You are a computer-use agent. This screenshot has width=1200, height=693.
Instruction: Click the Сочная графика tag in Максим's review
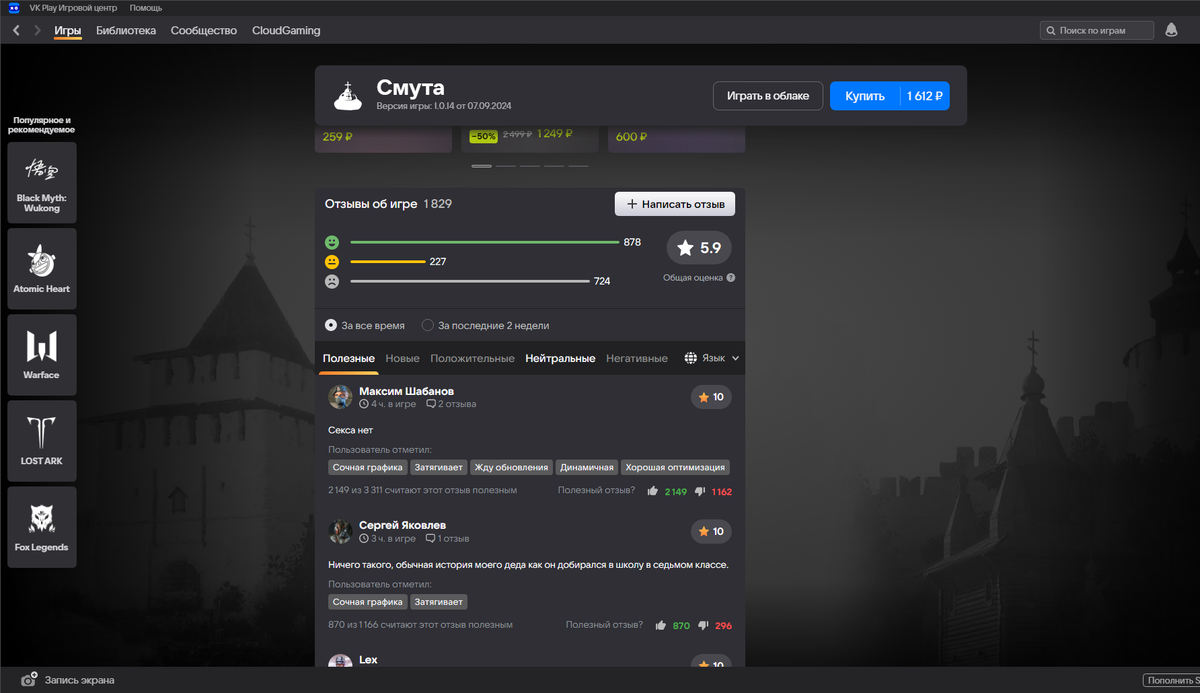pyautogui.click(x=368, y=467)
